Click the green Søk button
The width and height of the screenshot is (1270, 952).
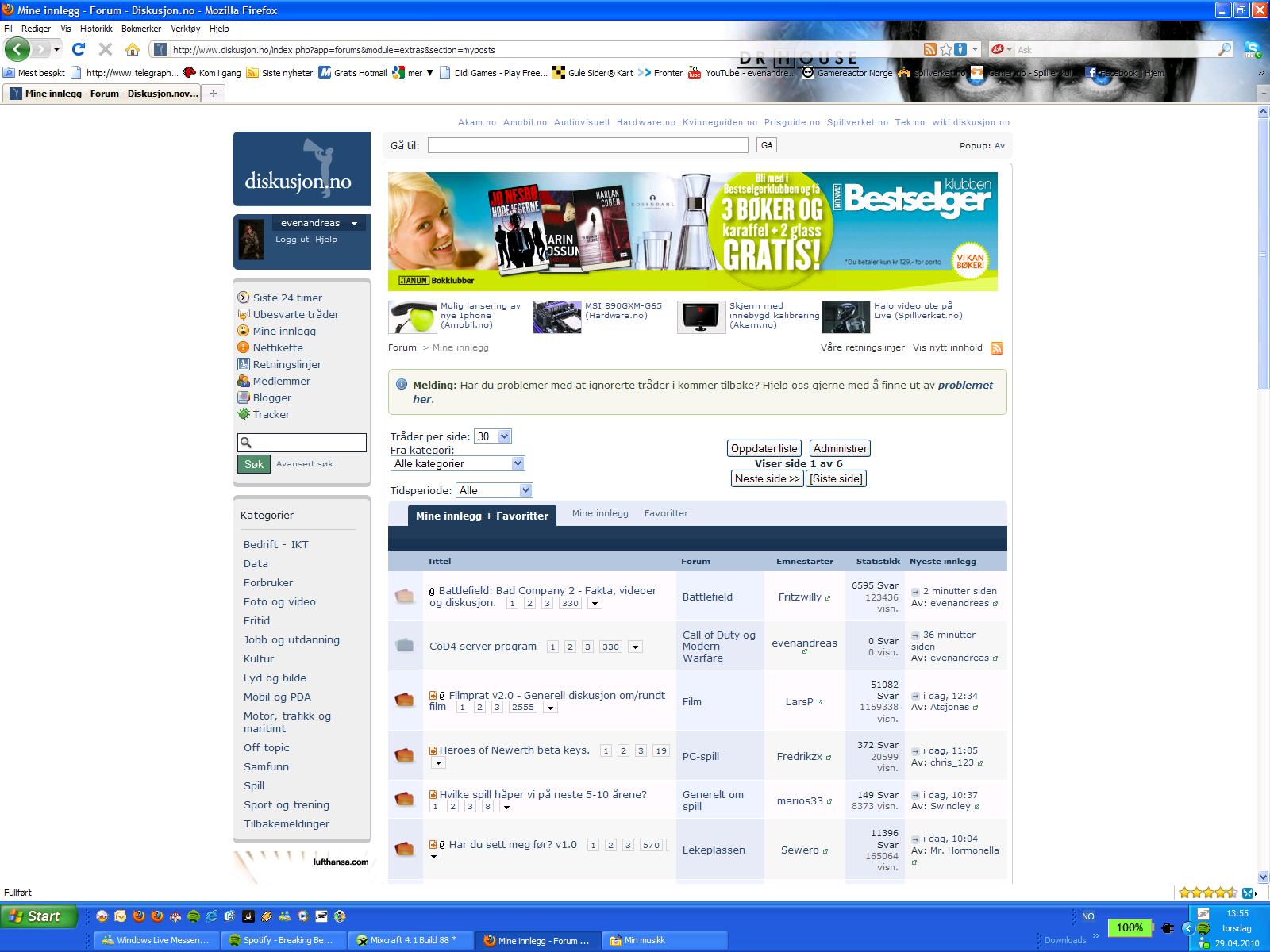(254, 464)
